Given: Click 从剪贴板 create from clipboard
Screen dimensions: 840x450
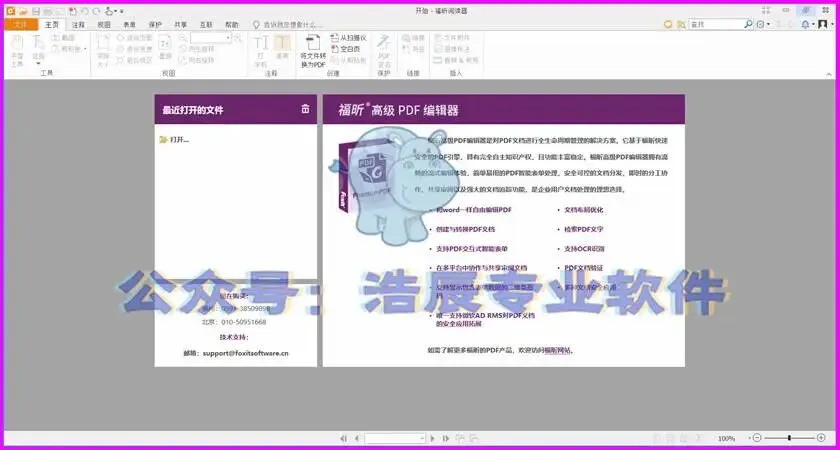Looking at the screenshot, I should [349, 60].
